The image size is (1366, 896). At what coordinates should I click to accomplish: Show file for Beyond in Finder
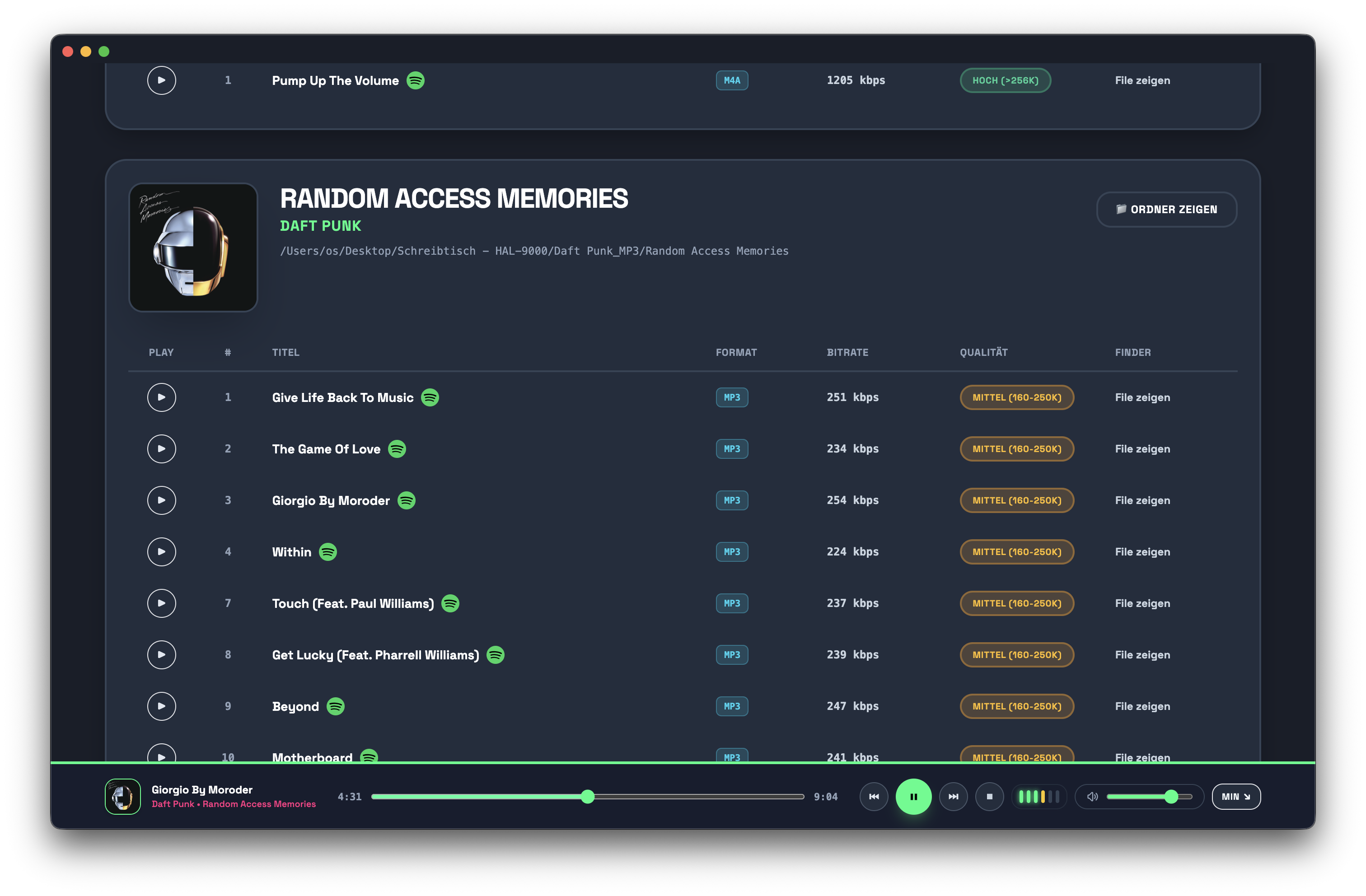coord(1143,707)
